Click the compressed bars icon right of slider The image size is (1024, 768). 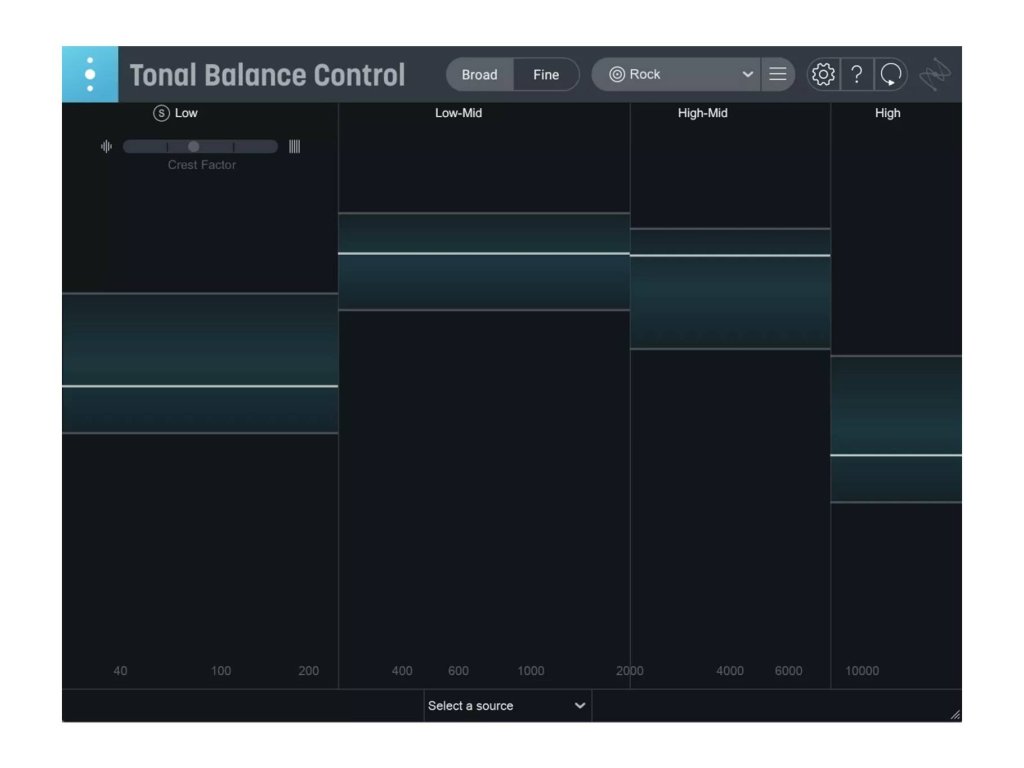(295, 146)
